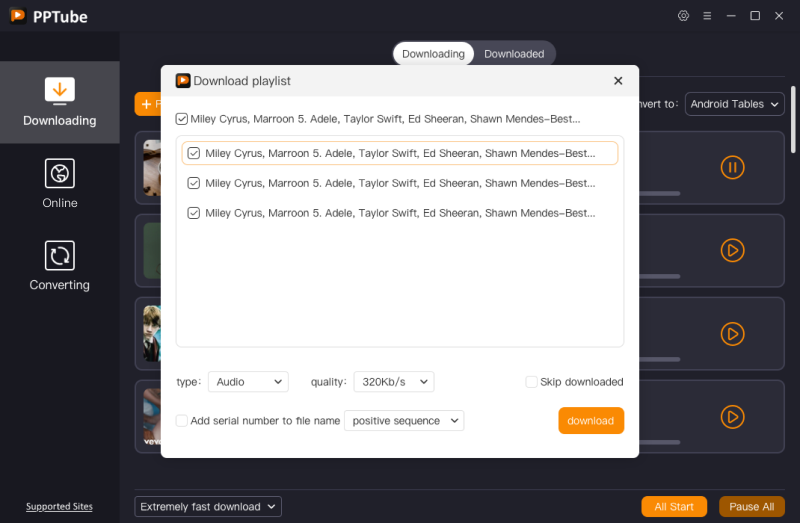Click first download item progress bar

coord(660,193)
